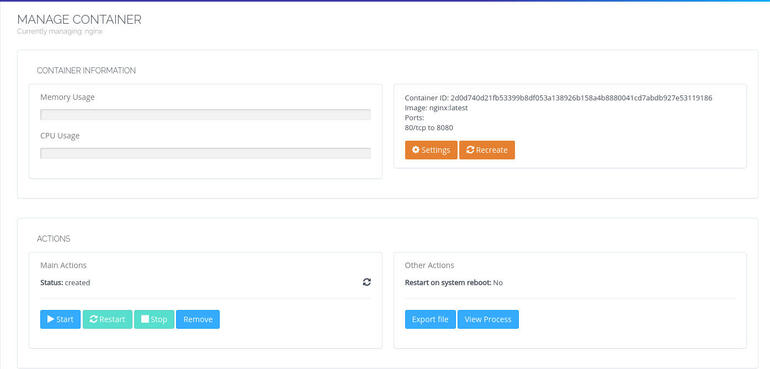Click the CPU Usage progress bar
The width and height of the screenshot is (770, 369).
coord(205,153)
